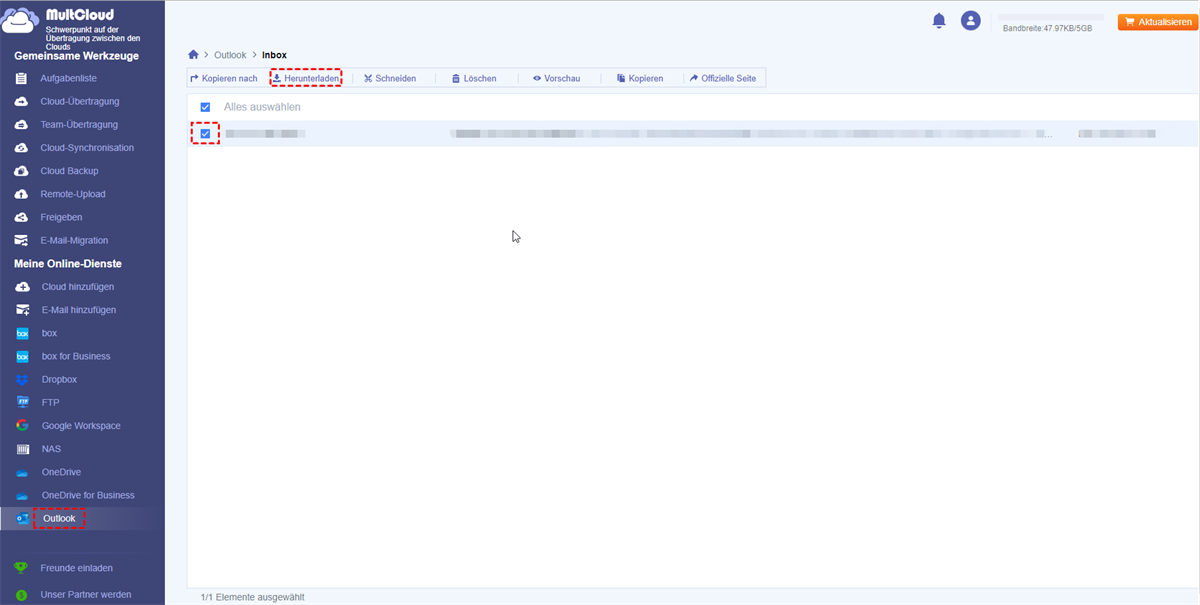The width and height of the screenshot is (1200, 605).
Task: Open the user account avatar menu
Action: (x=970, y=21)
